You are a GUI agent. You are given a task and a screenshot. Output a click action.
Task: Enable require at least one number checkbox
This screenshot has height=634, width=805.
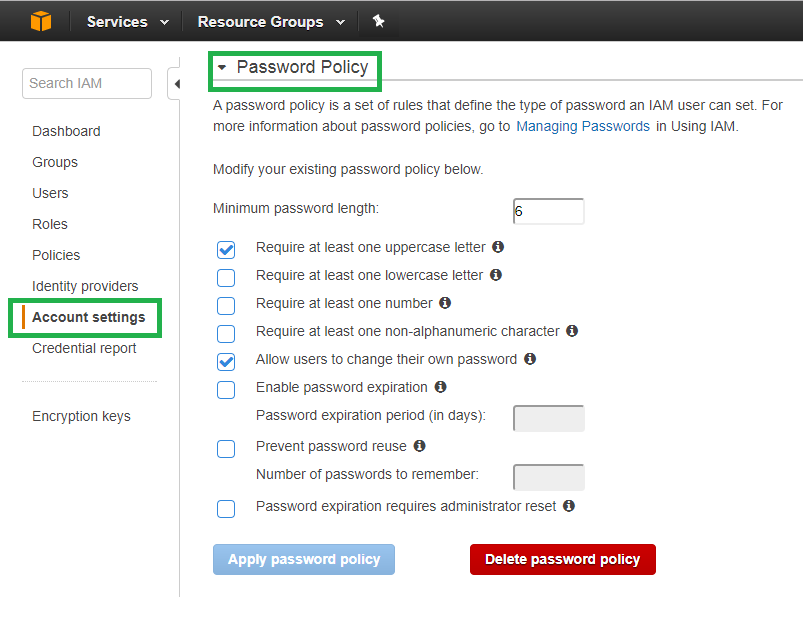[x=226, y=306]
